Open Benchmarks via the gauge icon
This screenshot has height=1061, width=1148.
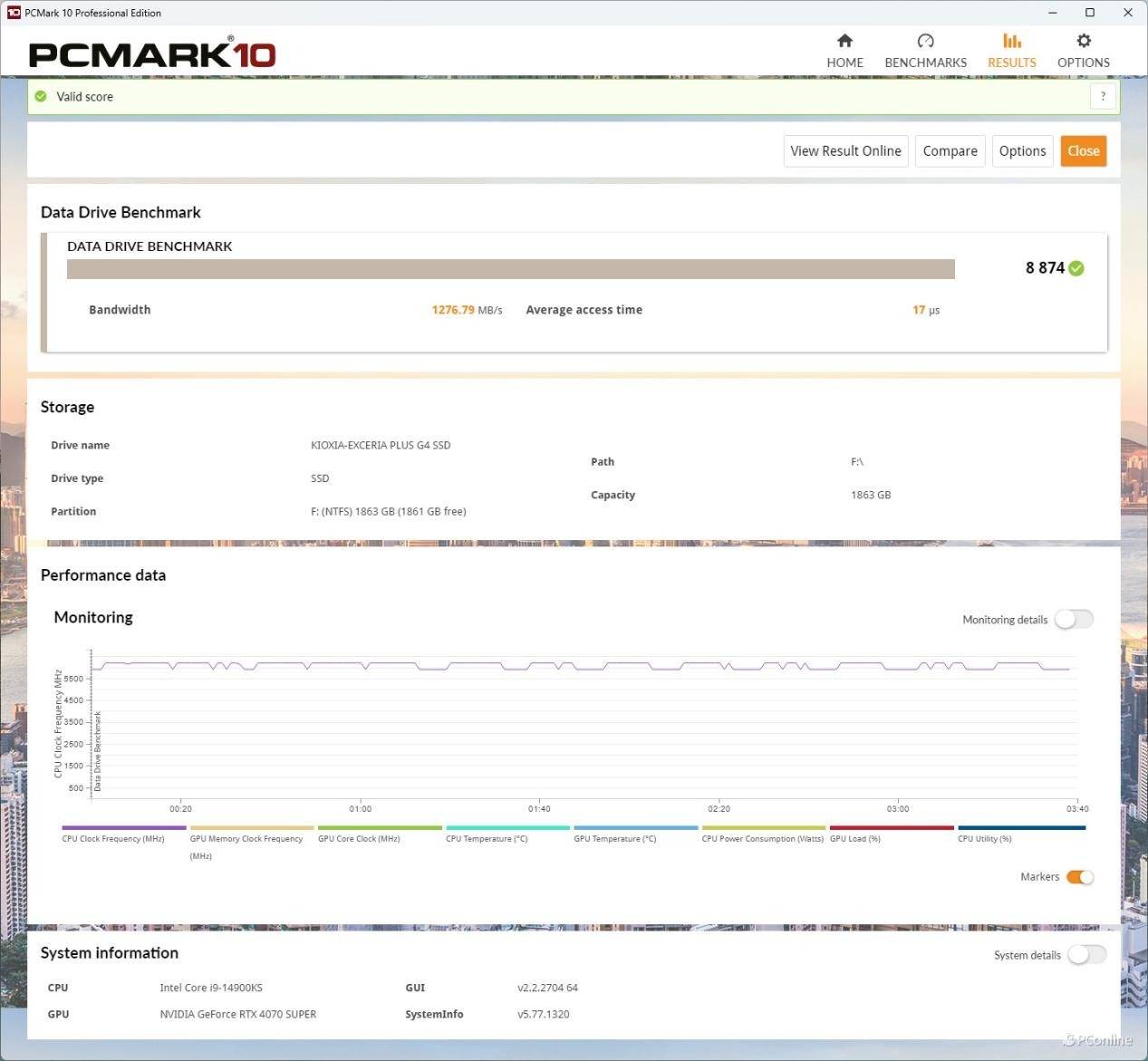click(925, 41)
